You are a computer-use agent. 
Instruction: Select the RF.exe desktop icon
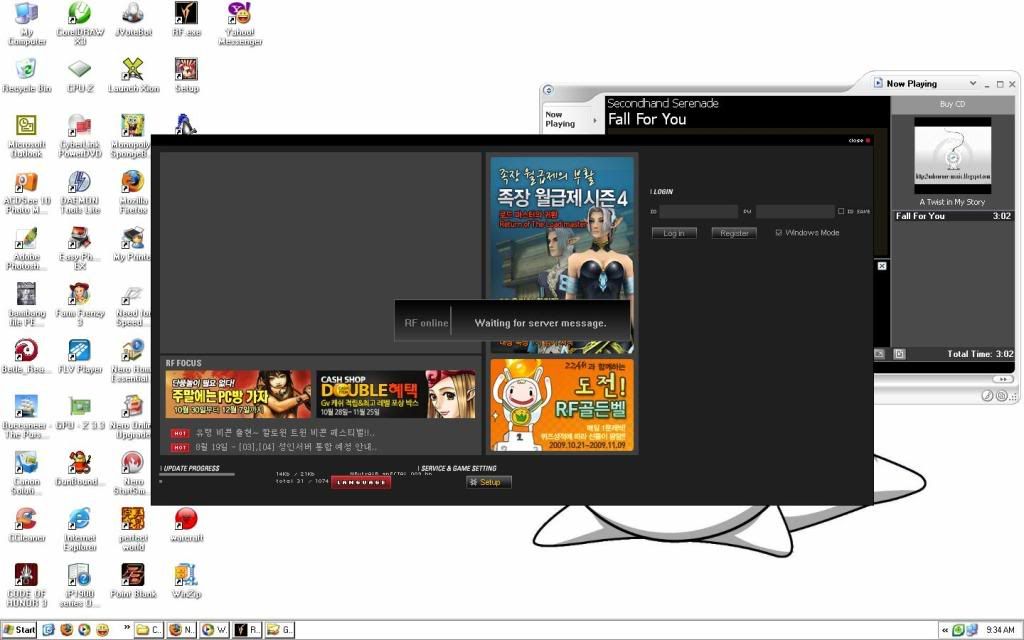click(x=186, y=19)
